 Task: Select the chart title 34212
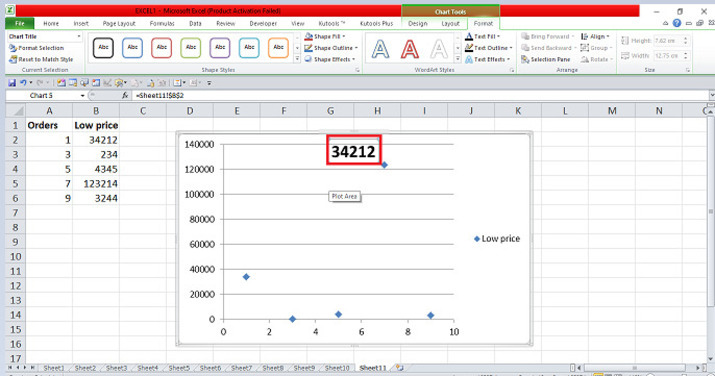click(x=353, y=151)
